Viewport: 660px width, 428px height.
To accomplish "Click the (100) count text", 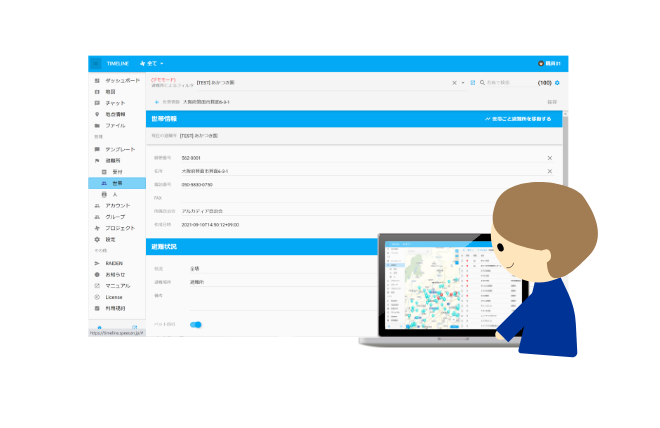I will 545,83.
